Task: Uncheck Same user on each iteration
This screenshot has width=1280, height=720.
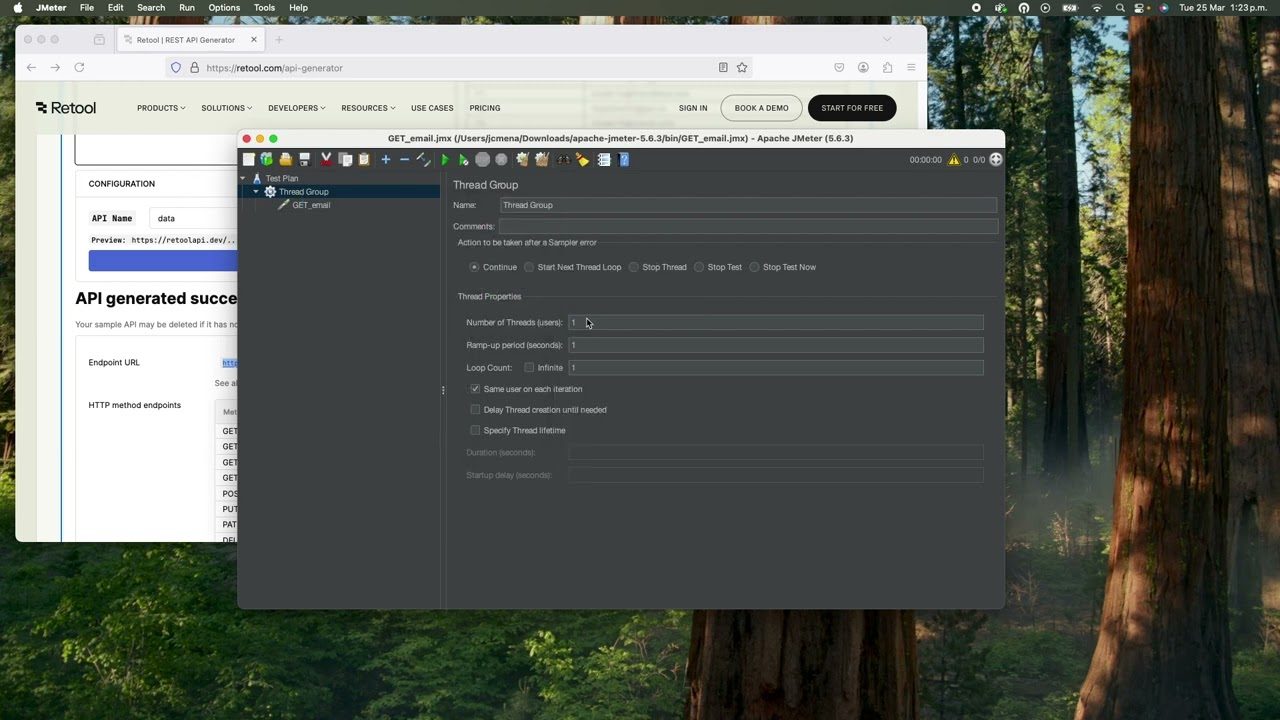Action: 475,389
